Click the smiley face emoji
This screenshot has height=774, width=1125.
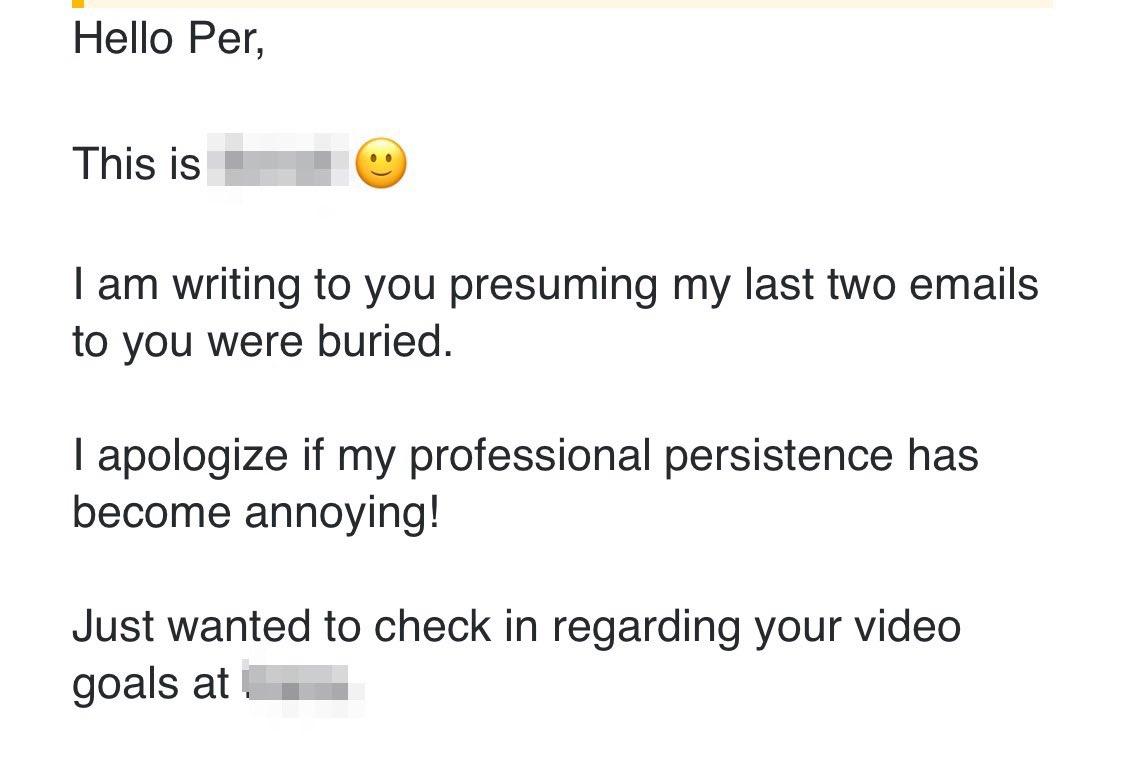[x=381, y=163]
